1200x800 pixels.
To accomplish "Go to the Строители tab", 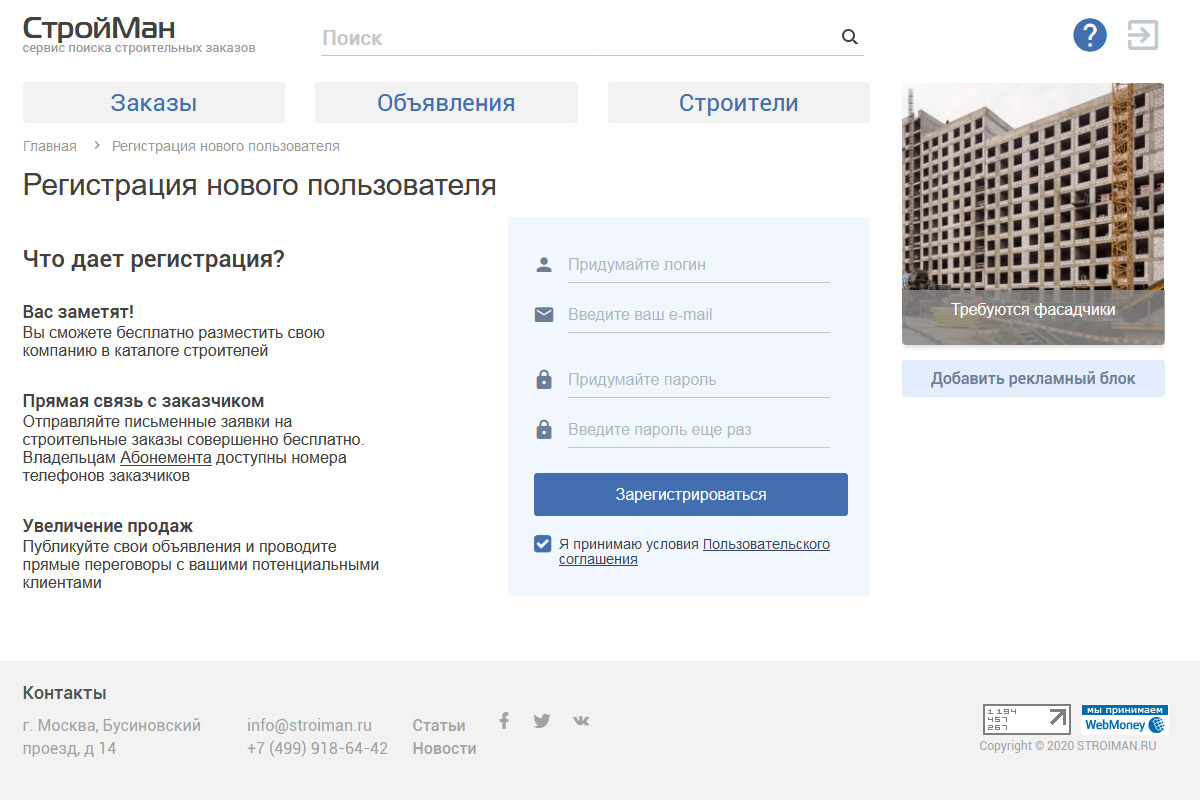I will tap(738, 103).
